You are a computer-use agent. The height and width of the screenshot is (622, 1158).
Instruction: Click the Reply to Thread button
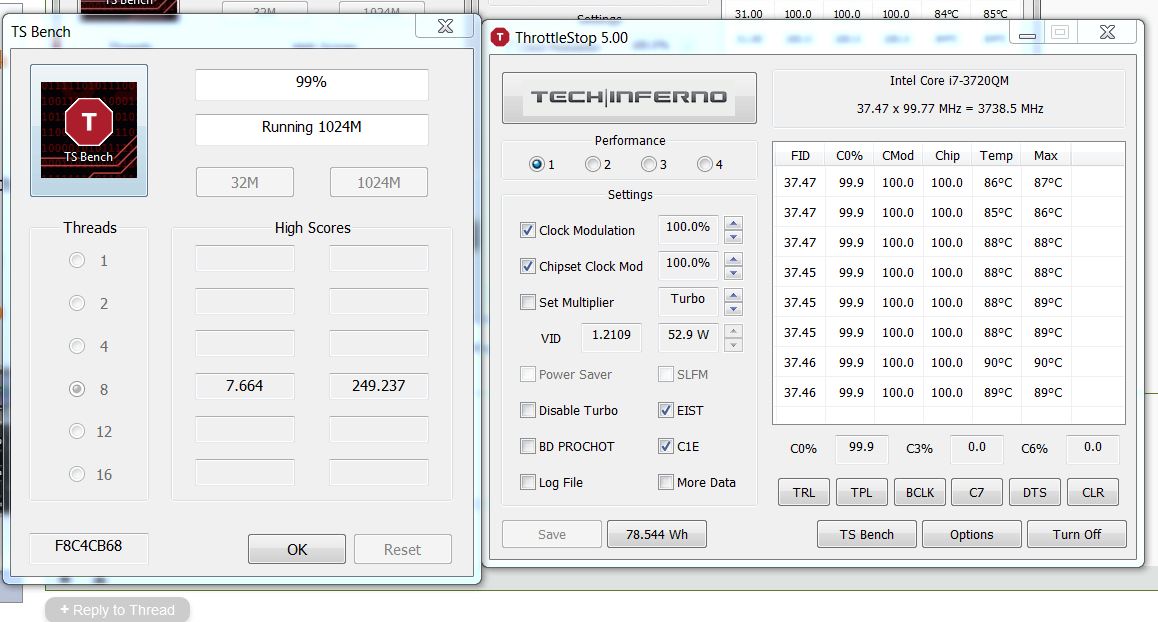(x=117, y=609)
